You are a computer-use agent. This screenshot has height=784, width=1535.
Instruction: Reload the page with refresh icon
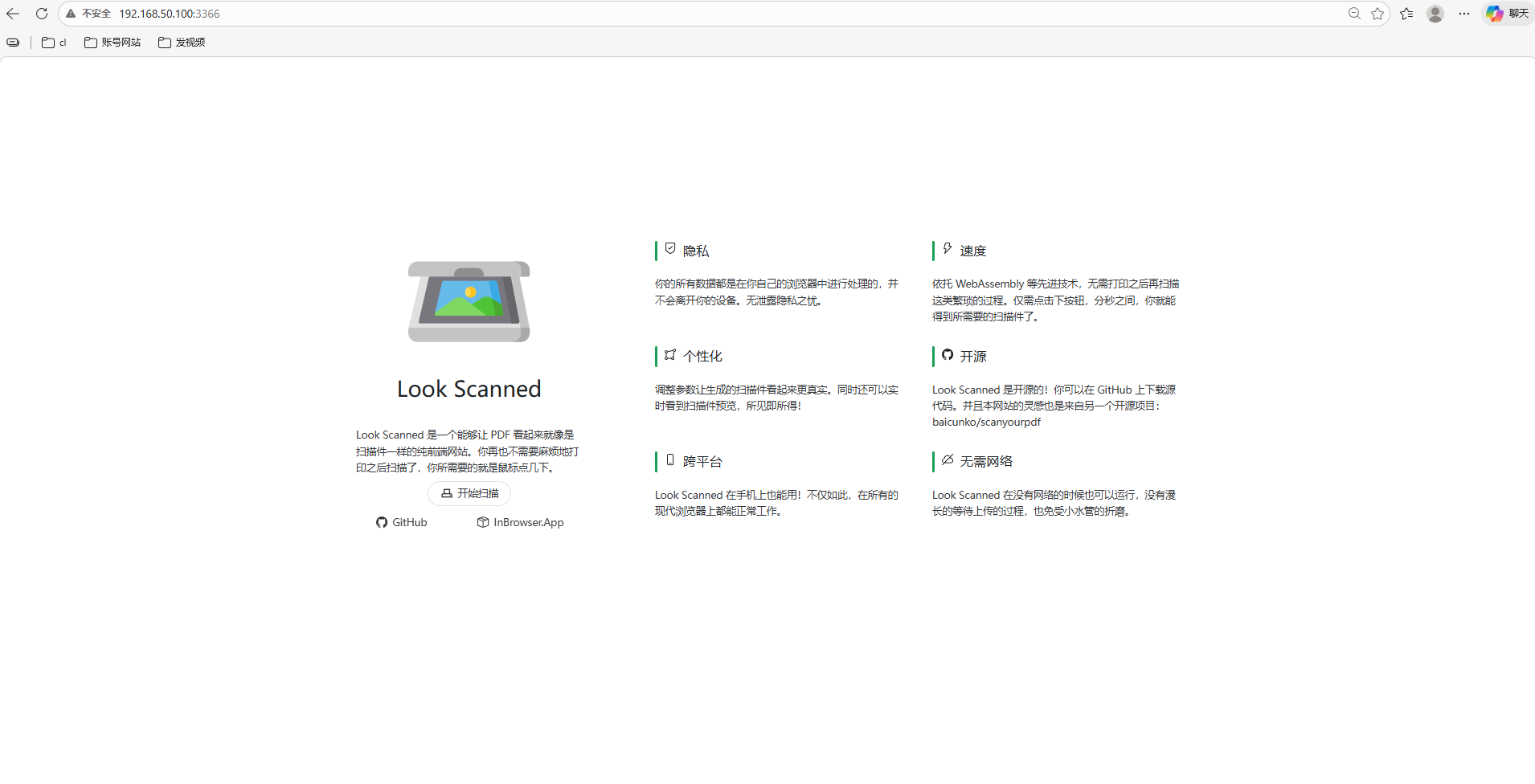click(x=42, y=14)
